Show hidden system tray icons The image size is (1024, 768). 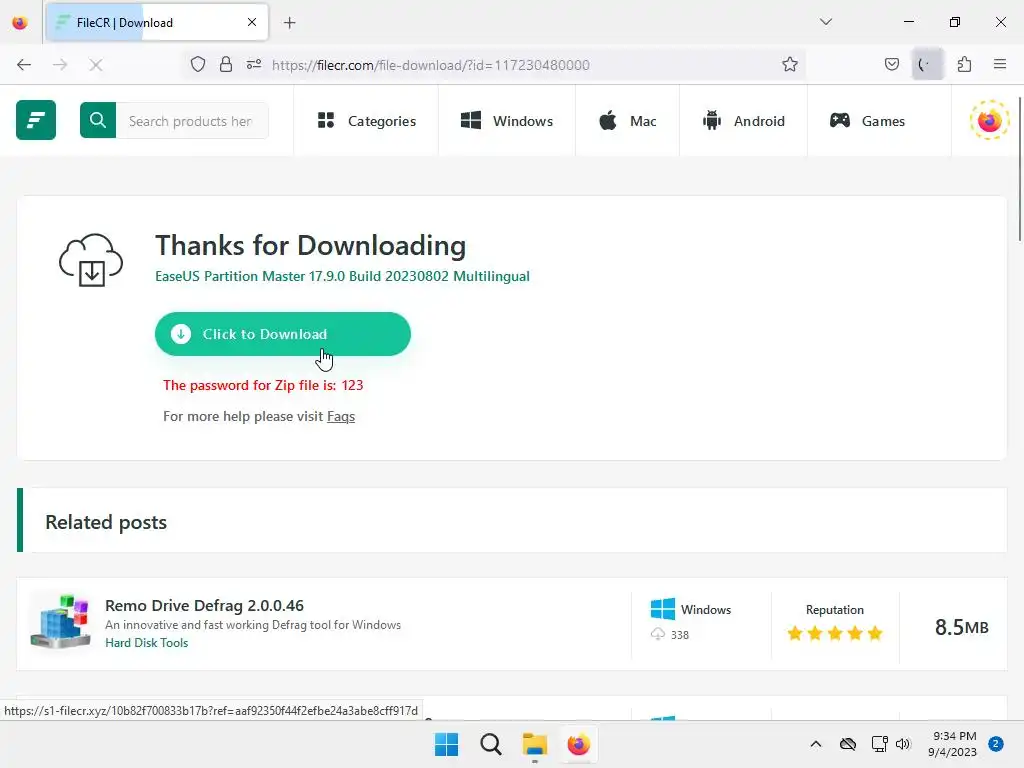(x=816, y=744)
